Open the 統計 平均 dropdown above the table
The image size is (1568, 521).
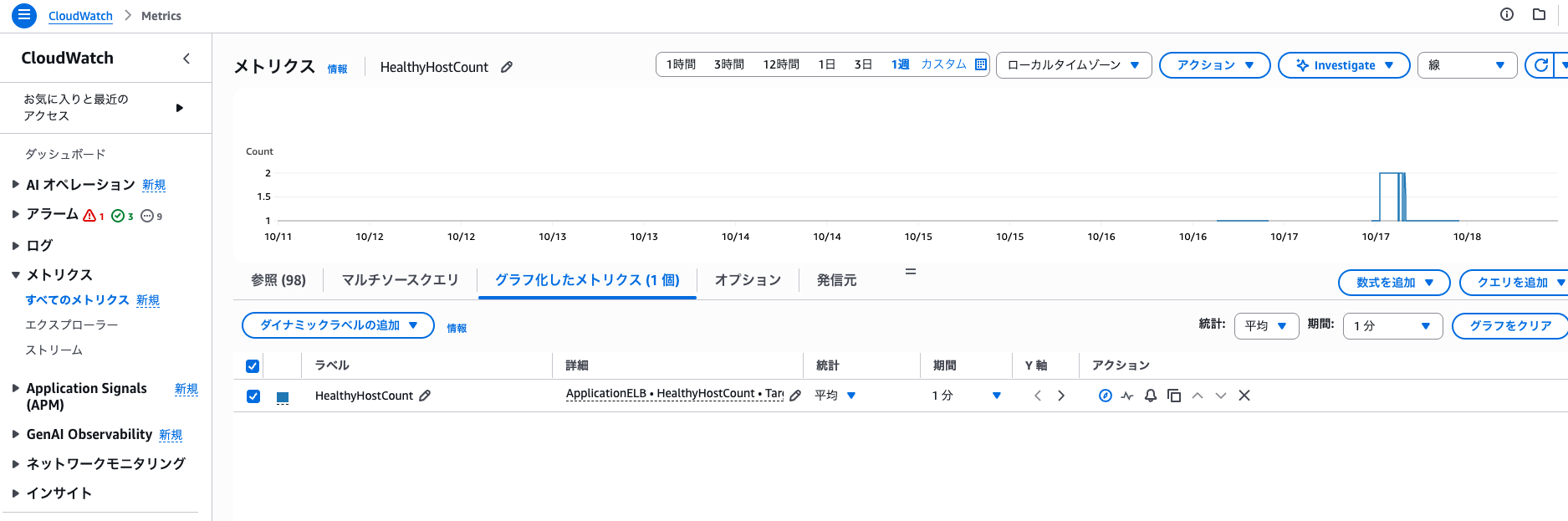[1265, 325]
